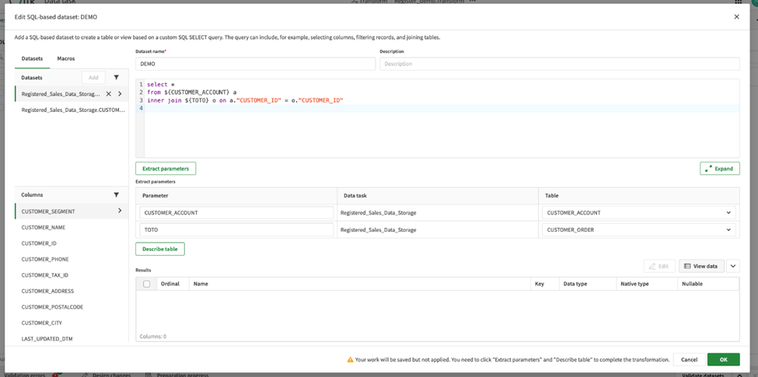Remove the first Registered_Sales_Data_Storage dataset with X
Image resolution: width=758 pixels, height=377 pixels.
108,94
